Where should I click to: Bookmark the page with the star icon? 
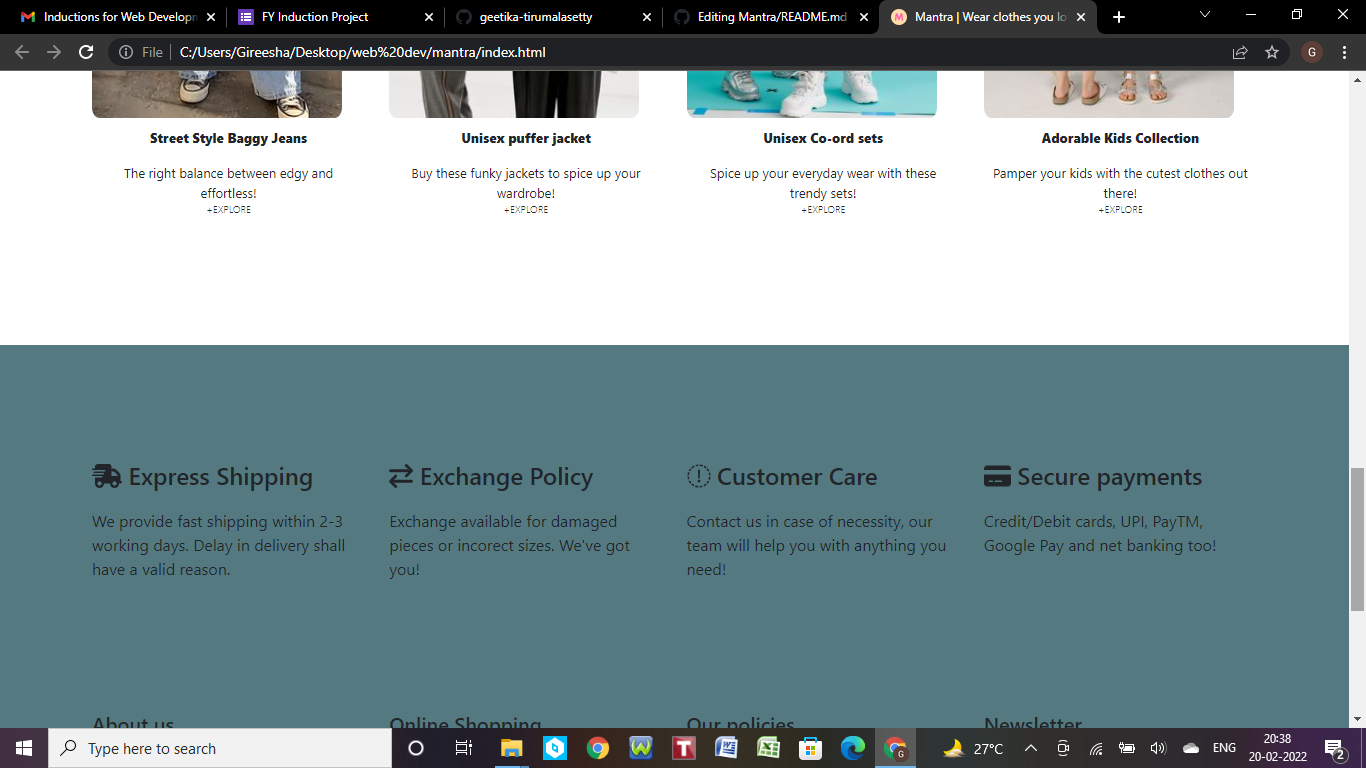1271,52
